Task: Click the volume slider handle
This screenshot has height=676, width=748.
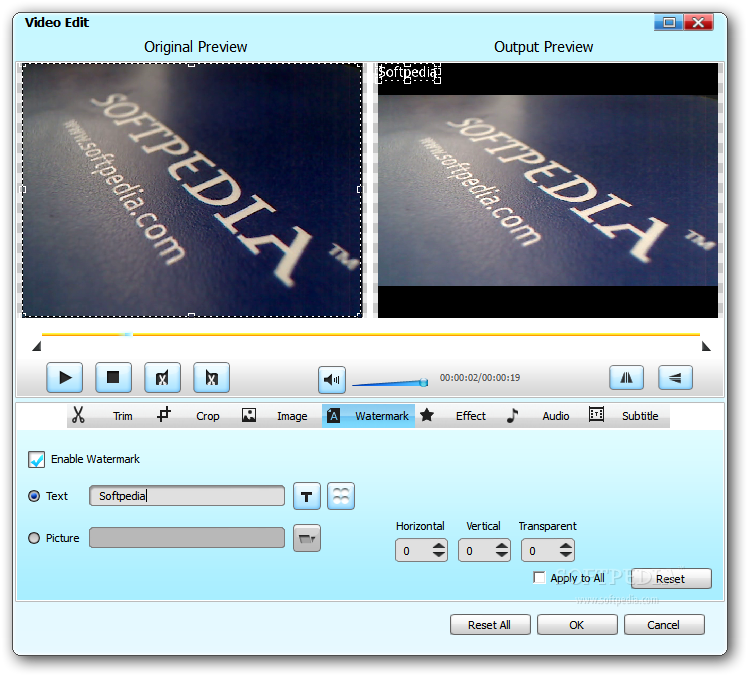Action: 424,383
